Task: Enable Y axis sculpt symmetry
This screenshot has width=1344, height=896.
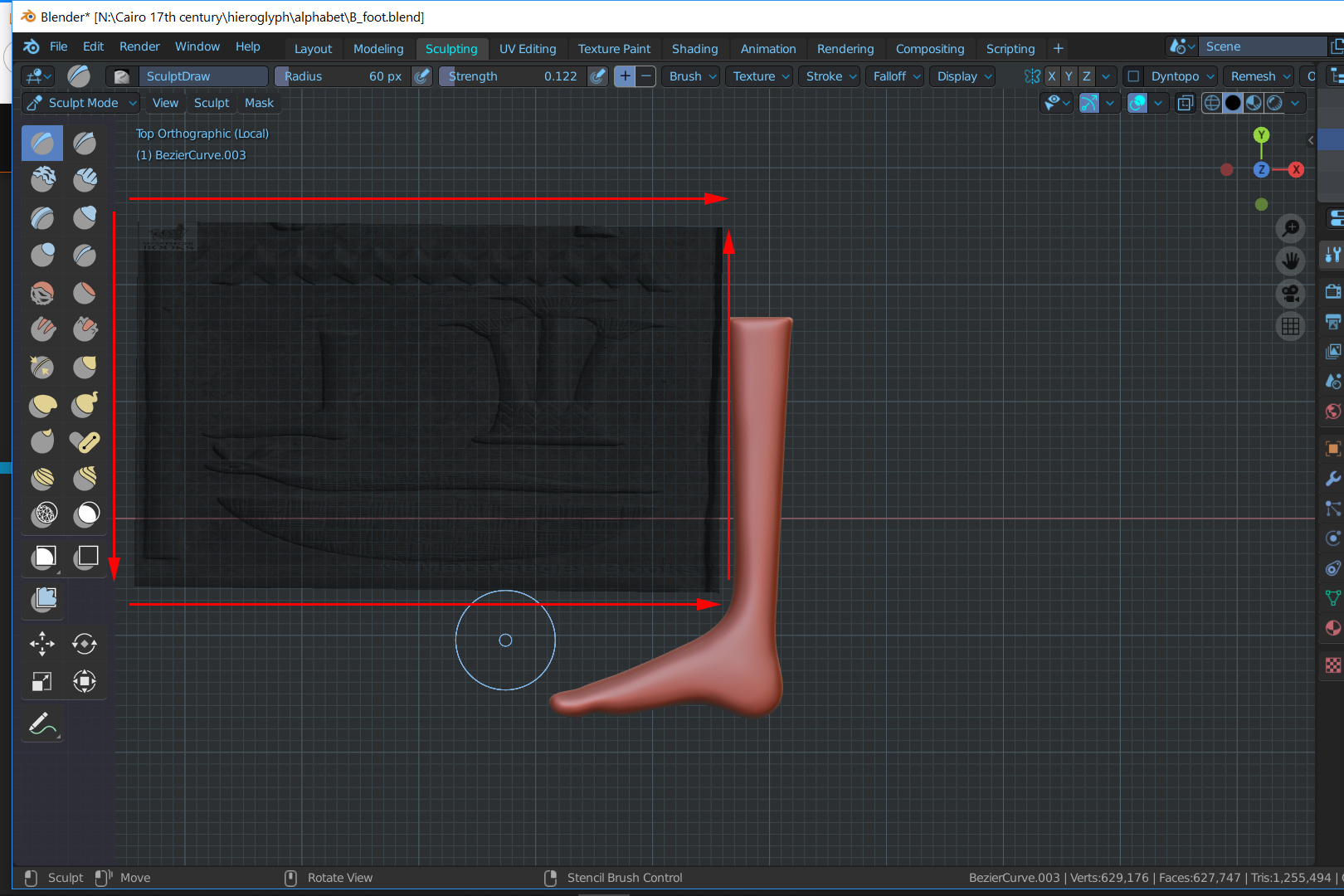Action: [x=1068, y=75]
